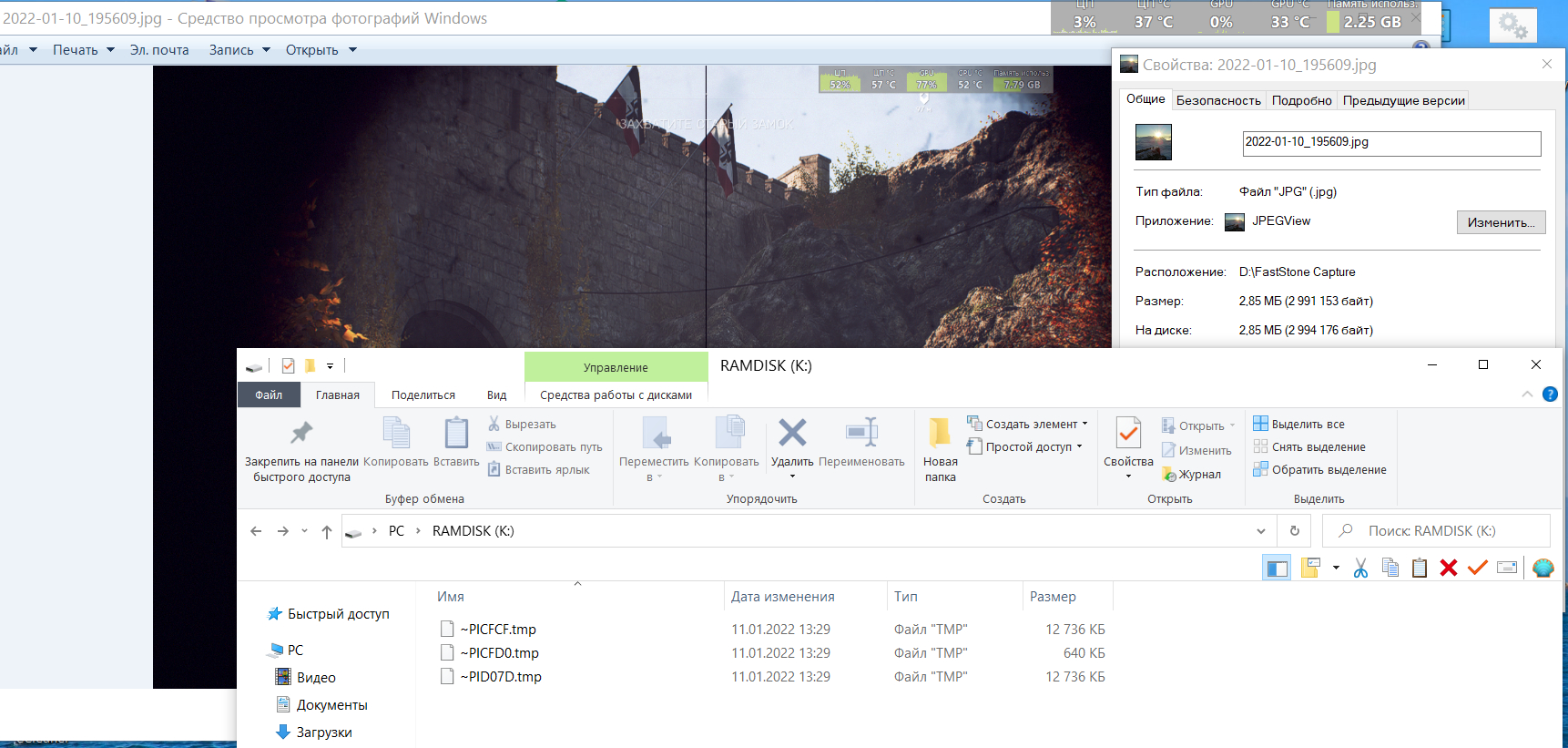
Task: Click the blue scissors cut icon in extra toolbar
Action: [1360, 568]
